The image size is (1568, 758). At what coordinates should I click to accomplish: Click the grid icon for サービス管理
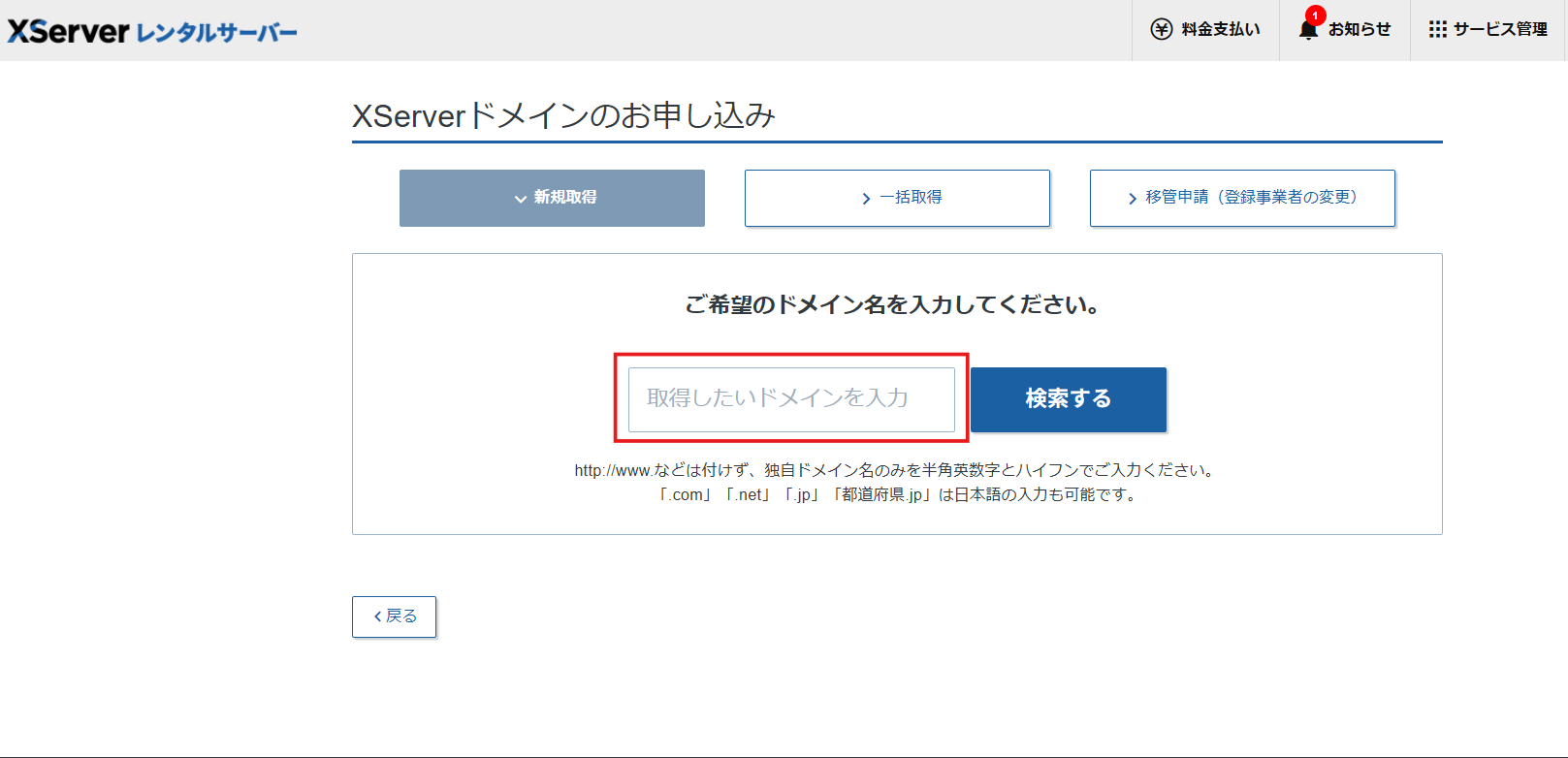pyautogui.click(x=1437, y=29)
